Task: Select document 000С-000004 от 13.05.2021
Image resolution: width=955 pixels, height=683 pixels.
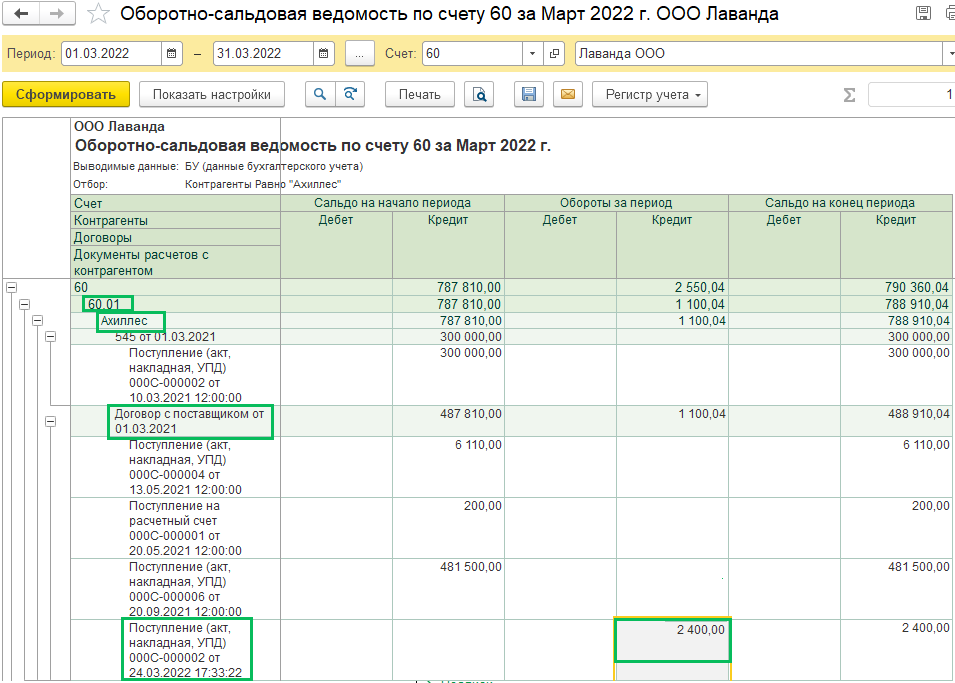Action: pyautogui.click(x=175, y=467)
